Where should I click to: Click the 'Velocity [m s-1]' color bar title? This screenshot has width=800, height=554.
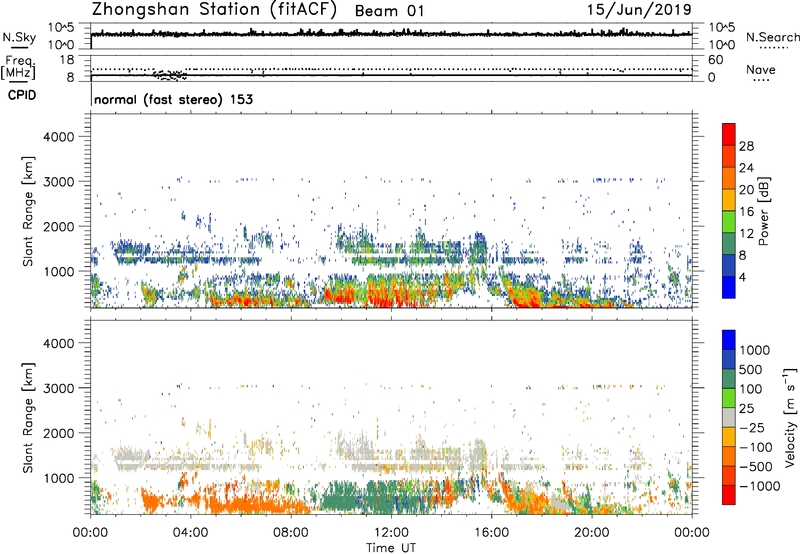[x=790, y=417]
